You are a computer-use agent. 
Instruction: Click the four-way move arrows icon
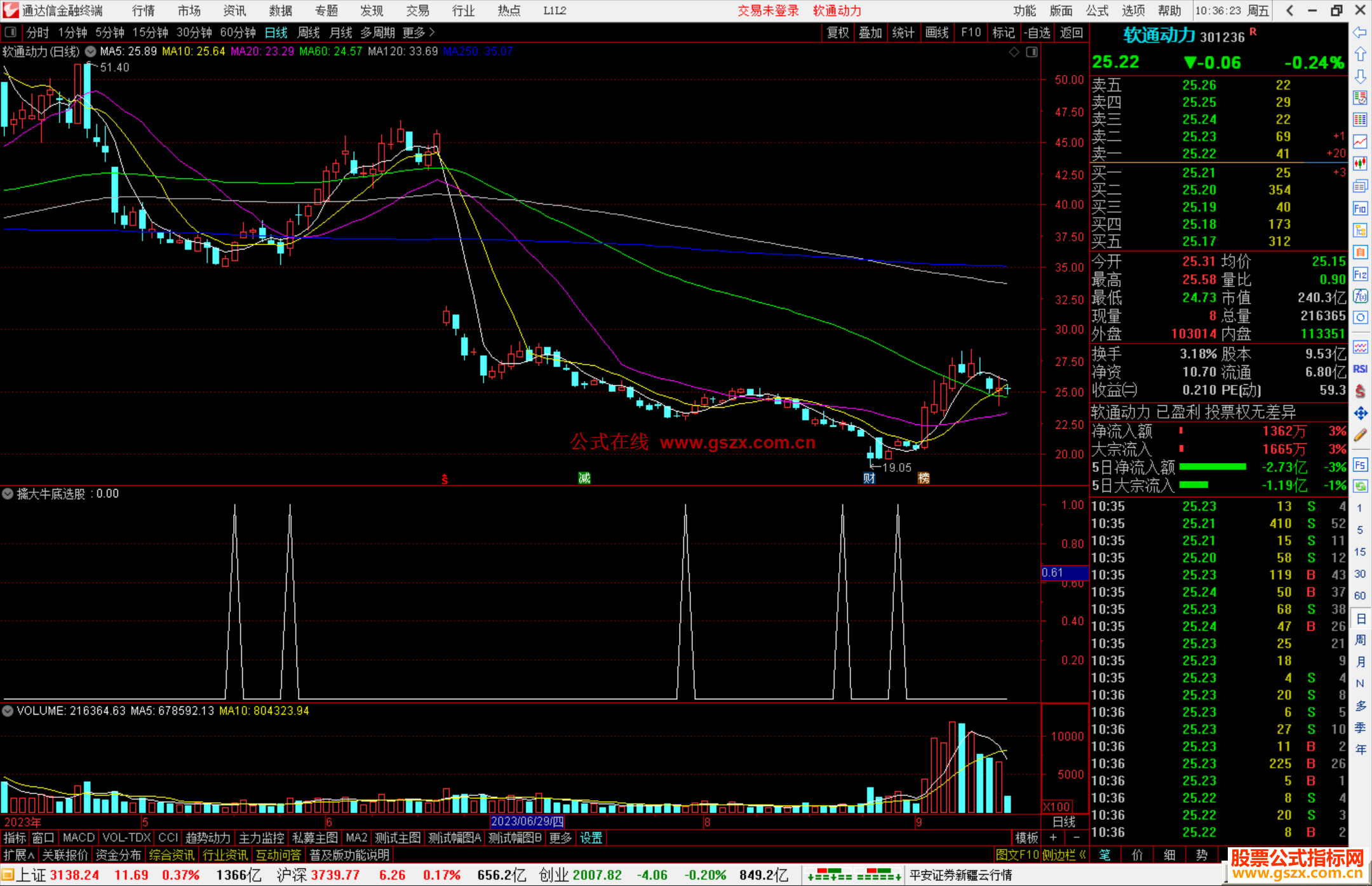[x=1360, y=413]
